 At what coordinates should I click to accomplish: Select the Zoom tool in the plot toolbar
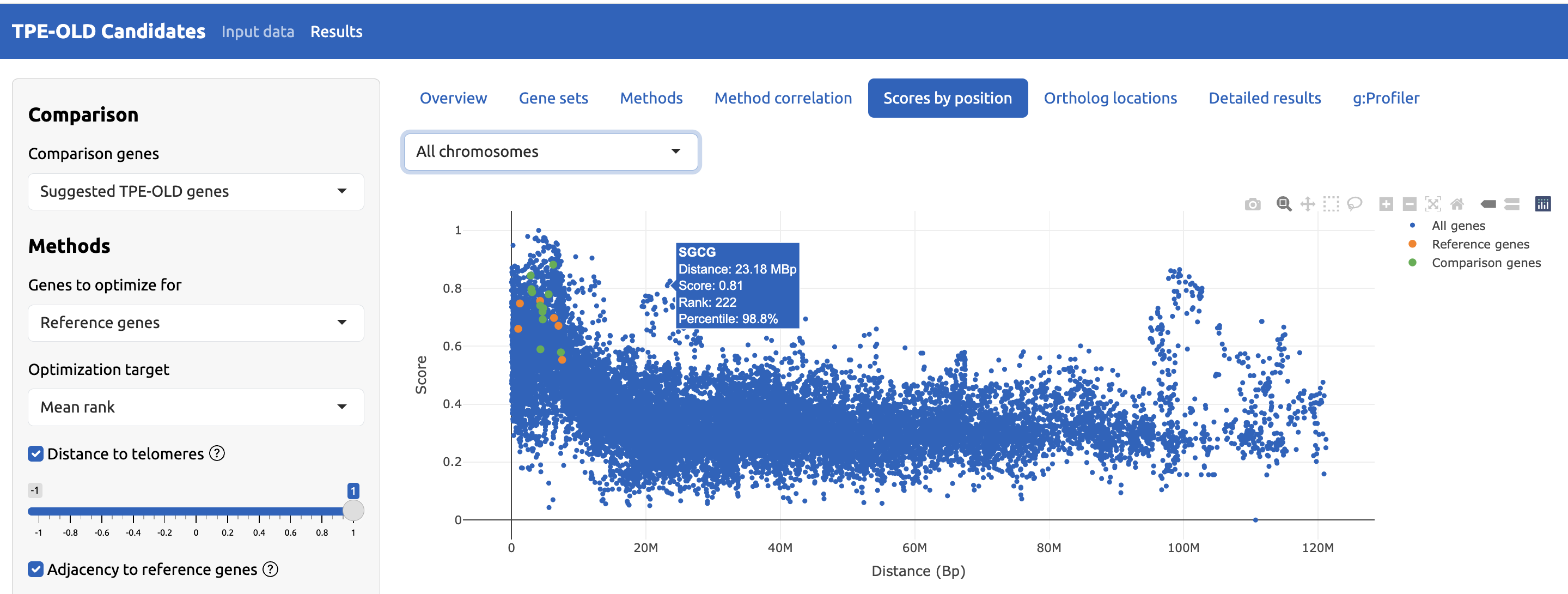point(1284,204)
